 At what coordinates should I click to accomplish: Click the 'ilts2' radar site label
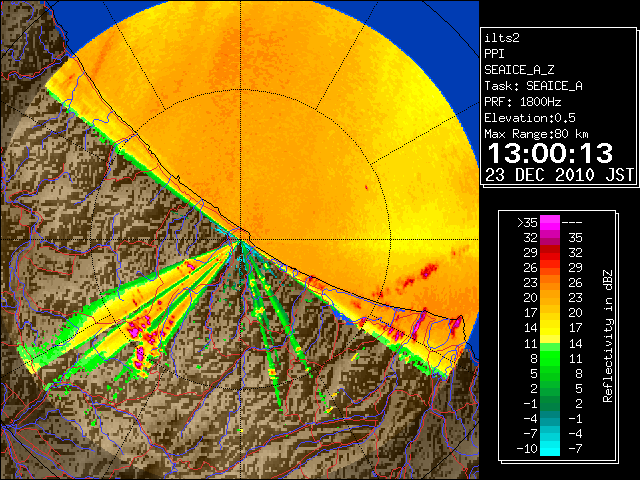pos(502,38)
